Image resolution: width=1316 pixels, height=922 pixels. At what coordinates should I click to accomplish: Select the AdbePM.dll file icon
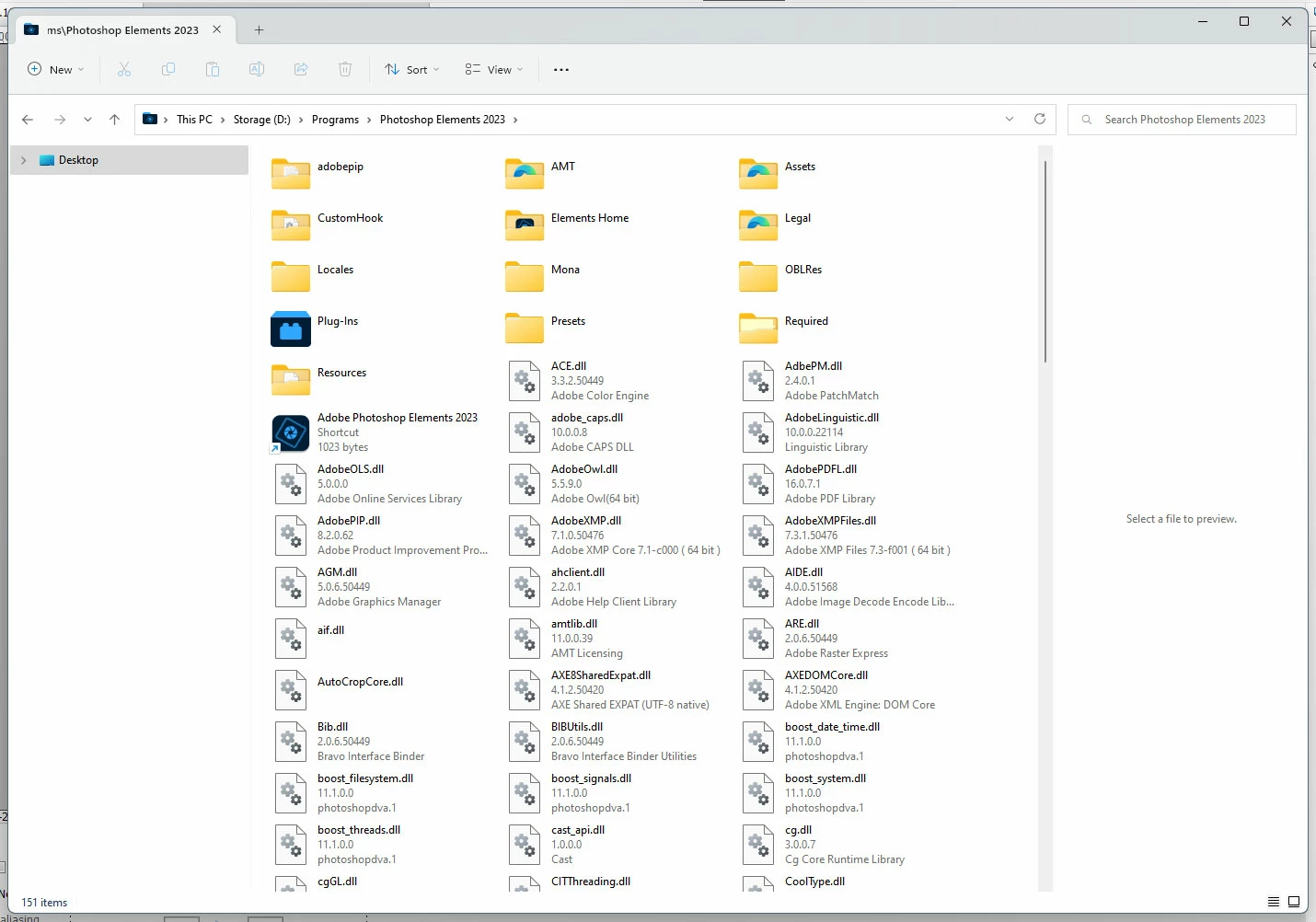pyautogui.click(x=758, y=381)
